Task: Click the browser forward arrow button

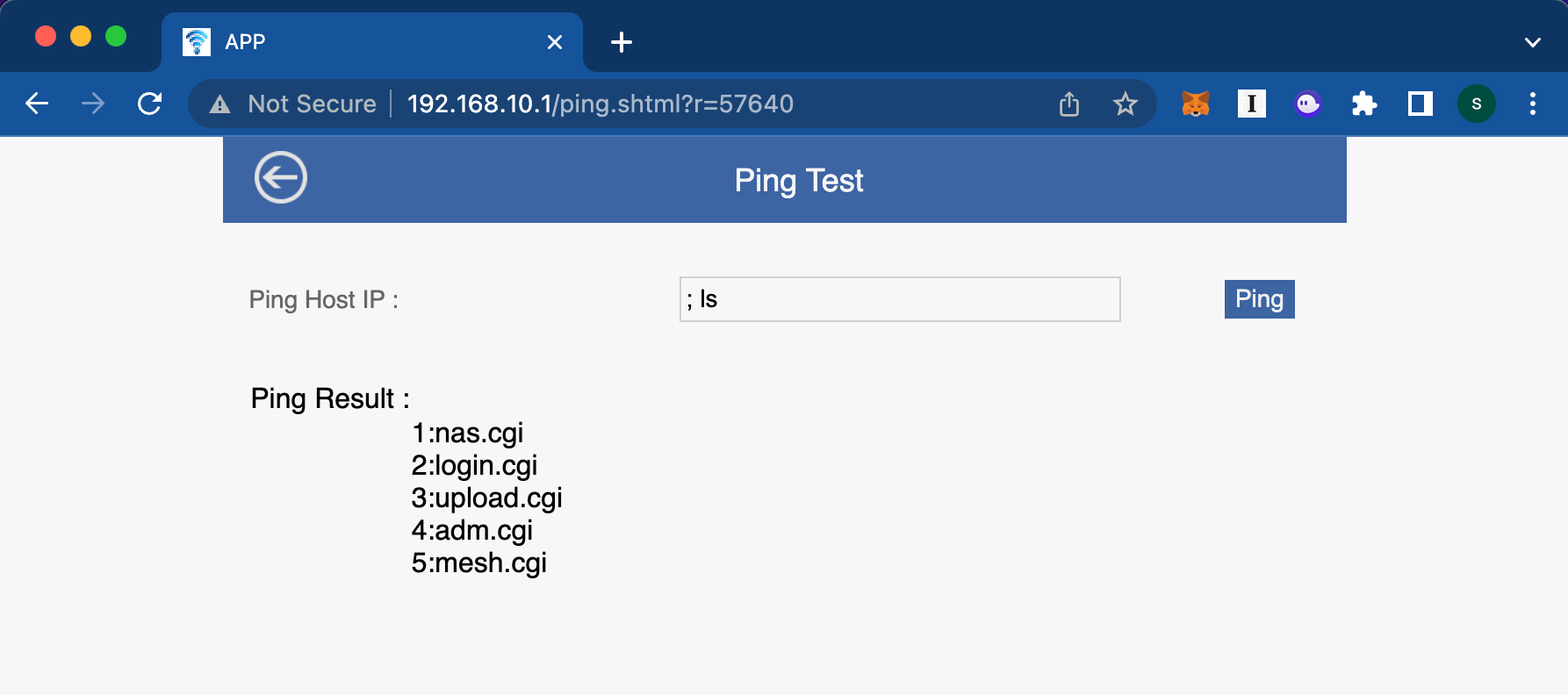Action: (93, 104)
